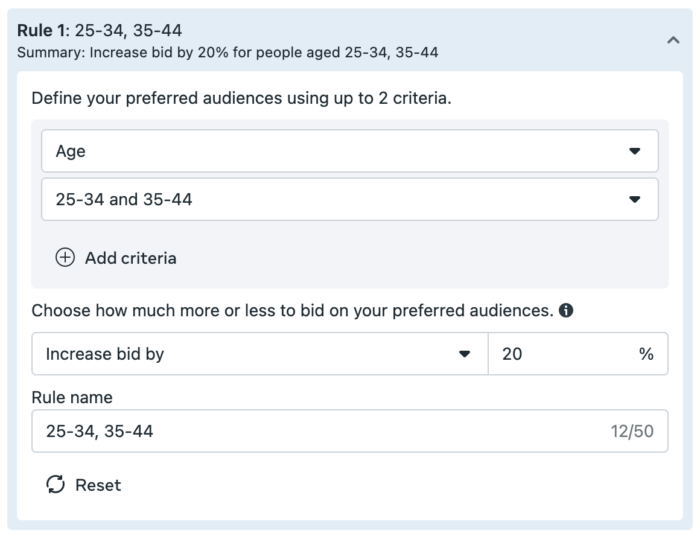
Task: Open the Increase bid by dropdown
Action: pyautogui.click(x=260, y=354)
